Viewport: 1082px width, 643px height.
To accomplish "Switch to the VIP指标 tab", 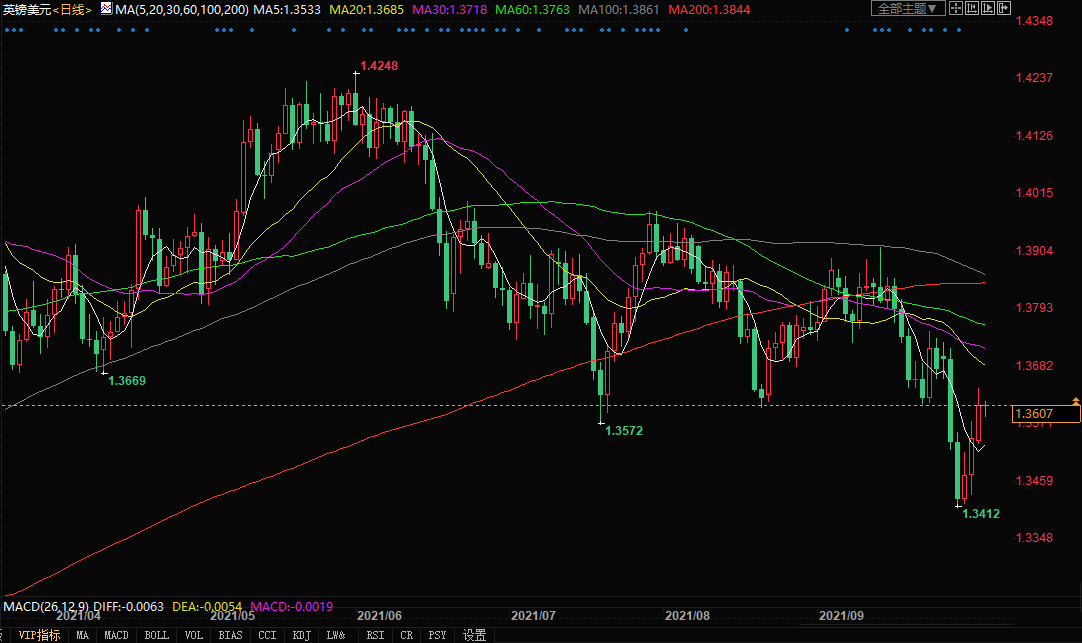I will tap(39, 635).
